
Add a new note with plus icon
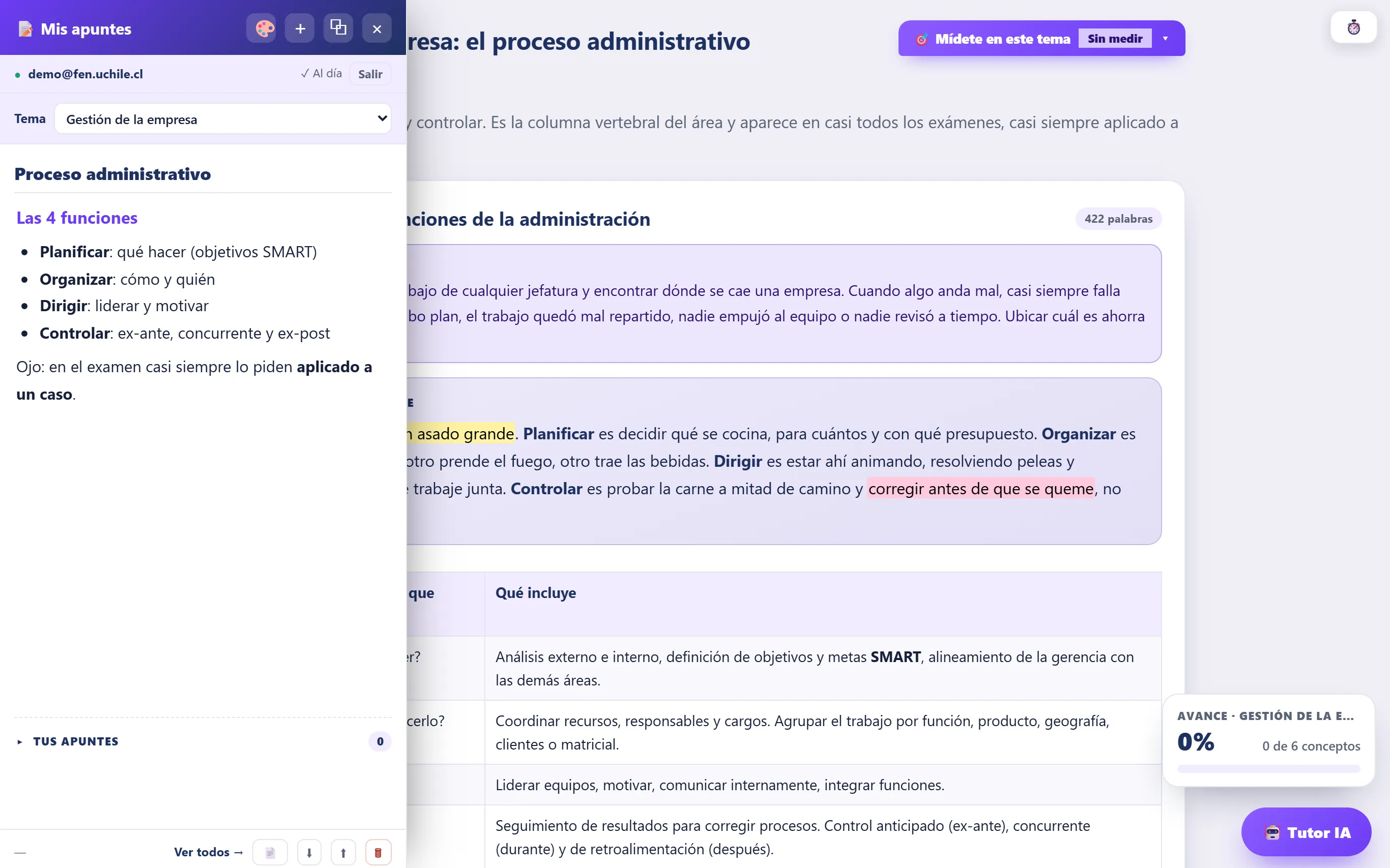300,28
